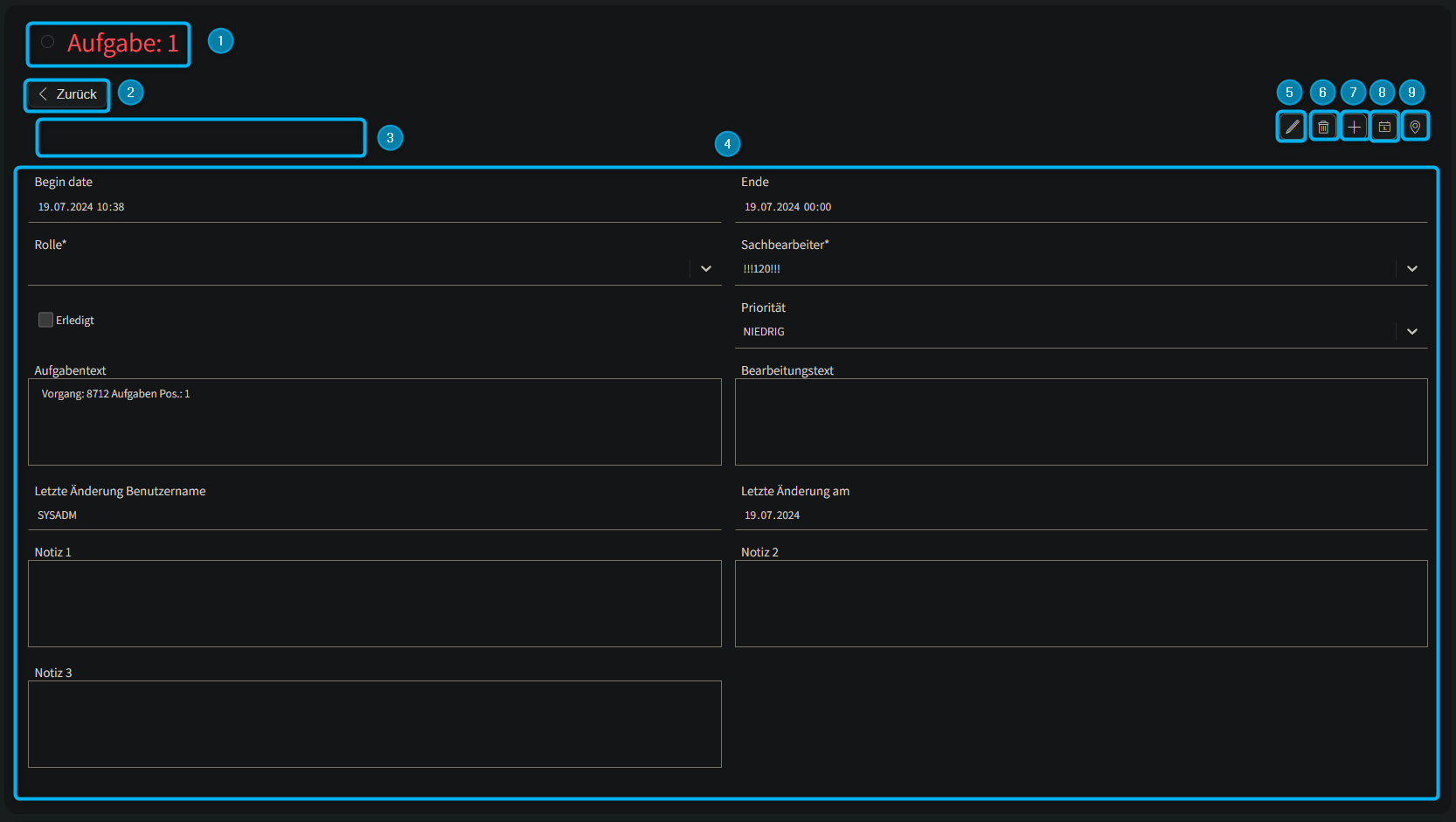Click into the Notiz 3 text box
1456x822 pixels.
pos(374,724)
